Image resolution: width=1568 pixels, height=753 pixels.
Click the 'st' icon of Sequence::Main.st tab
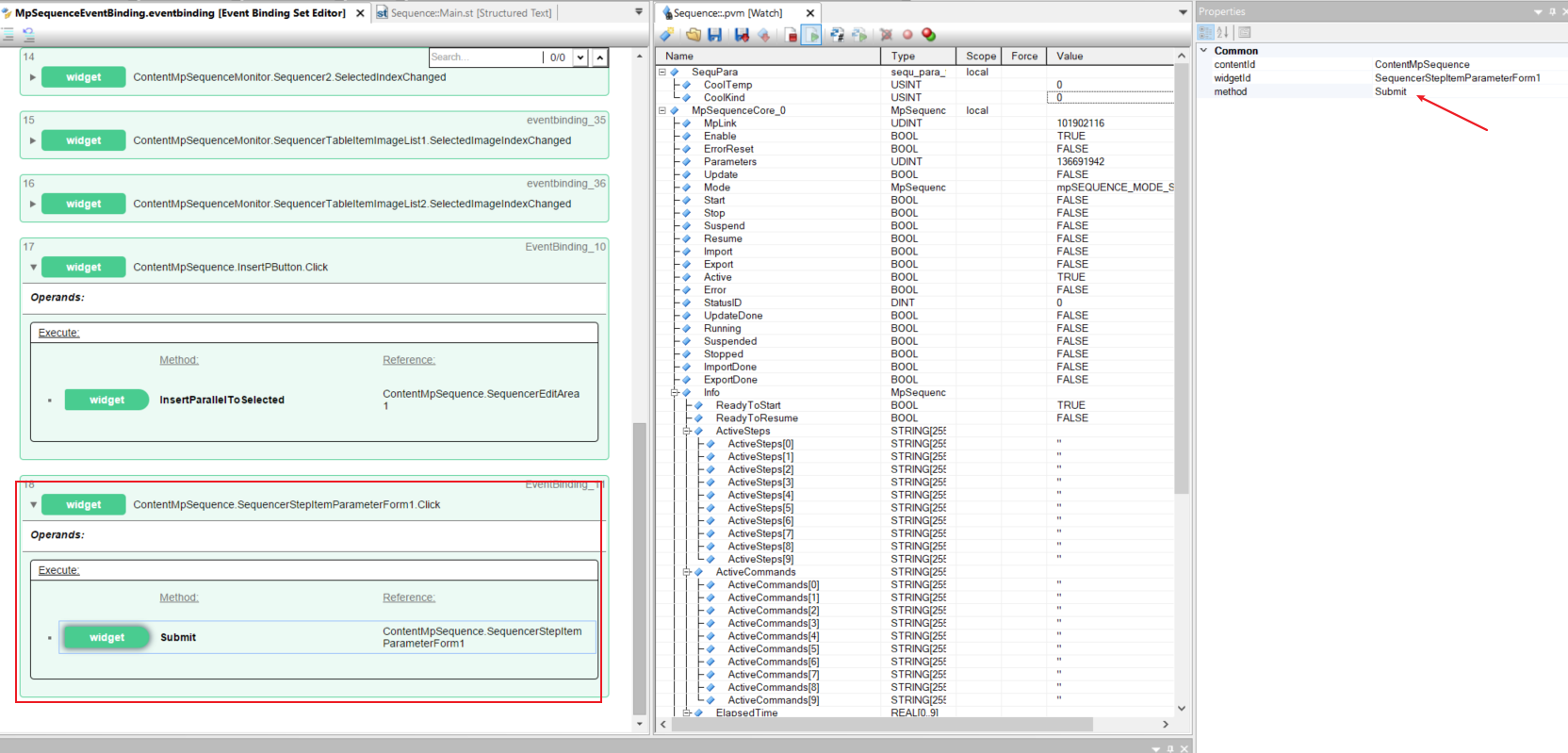click(382, 13)
